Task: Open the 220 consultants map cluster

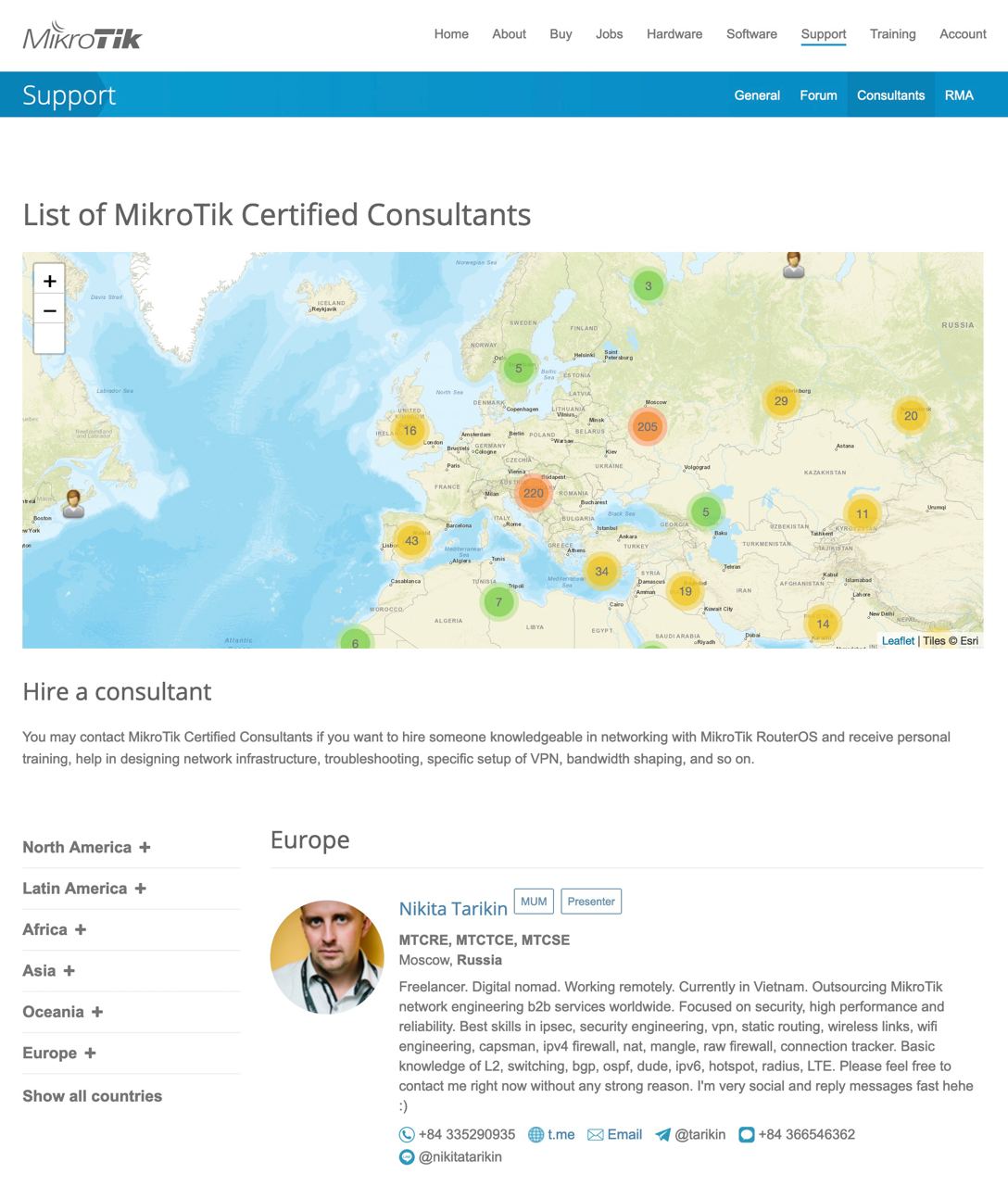Action: [534, 493]
